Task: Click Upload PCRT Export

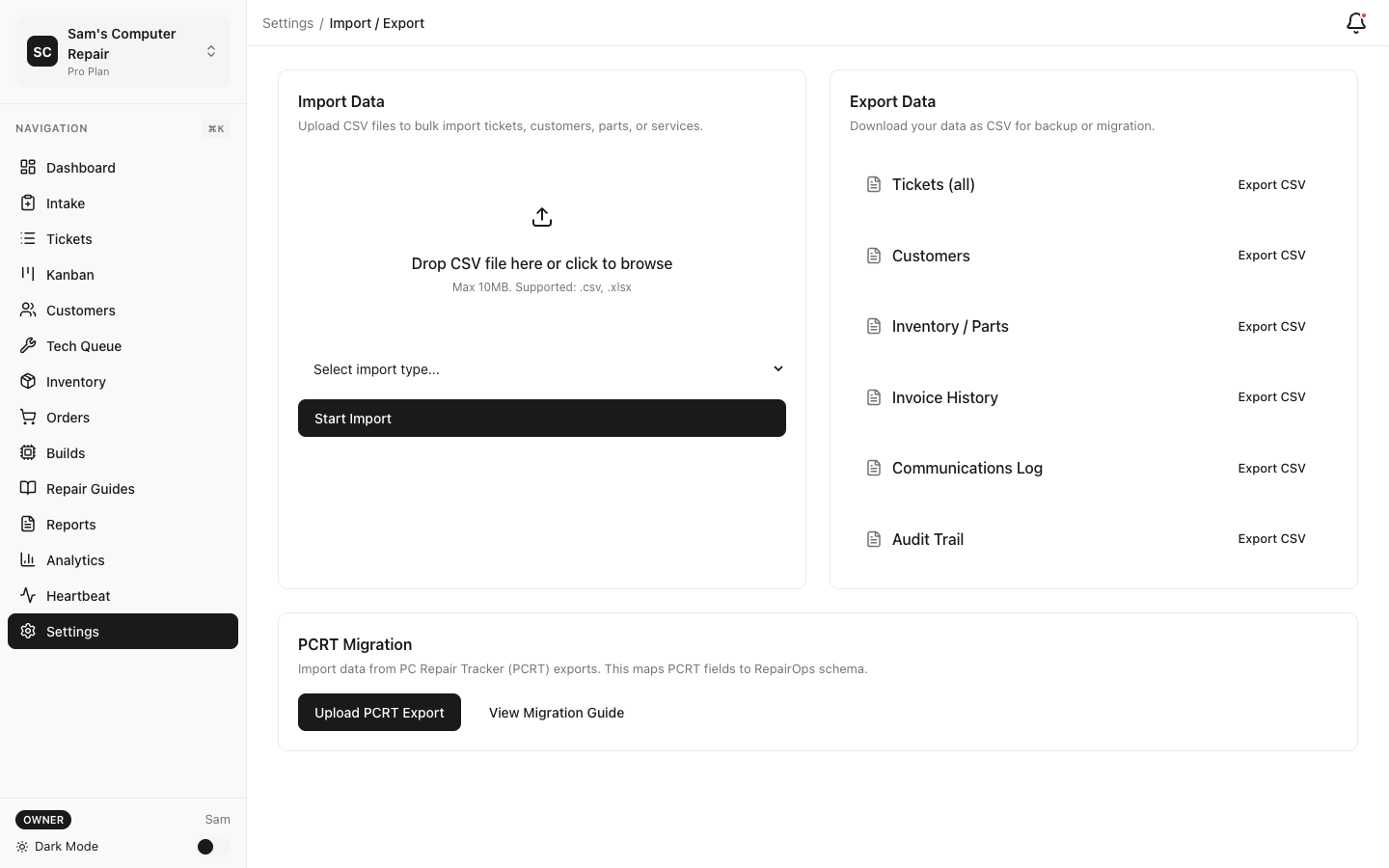Action: [x=379, y=712]
